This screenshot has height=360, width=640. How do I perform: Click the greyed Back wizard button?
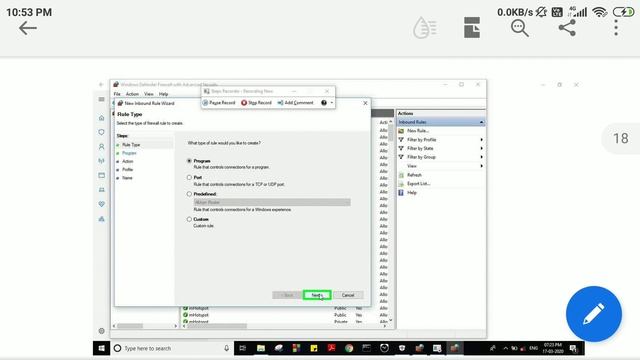pos(287,295)
